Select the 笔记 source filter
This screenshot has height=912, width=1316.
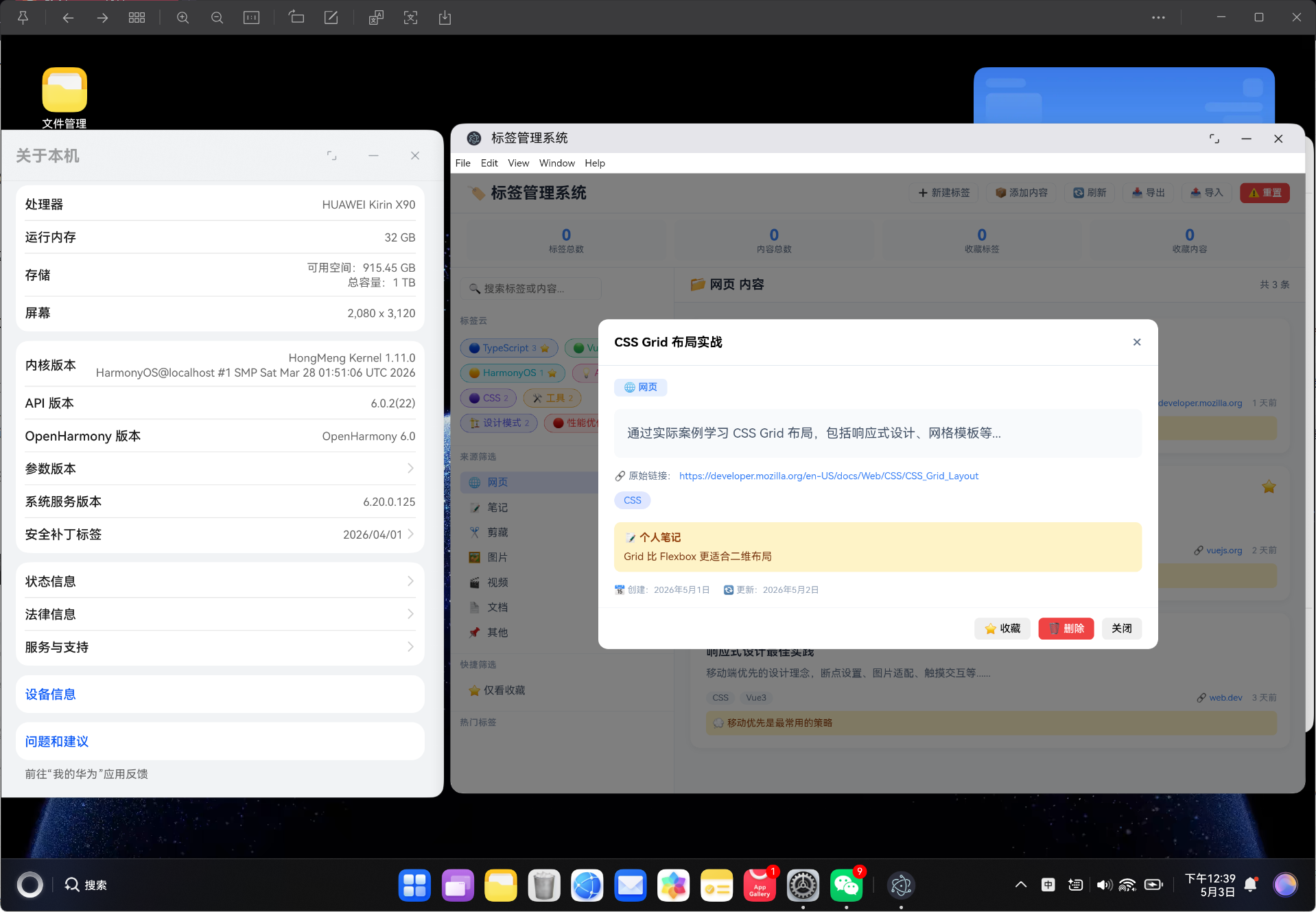click(x=497, y=507)
